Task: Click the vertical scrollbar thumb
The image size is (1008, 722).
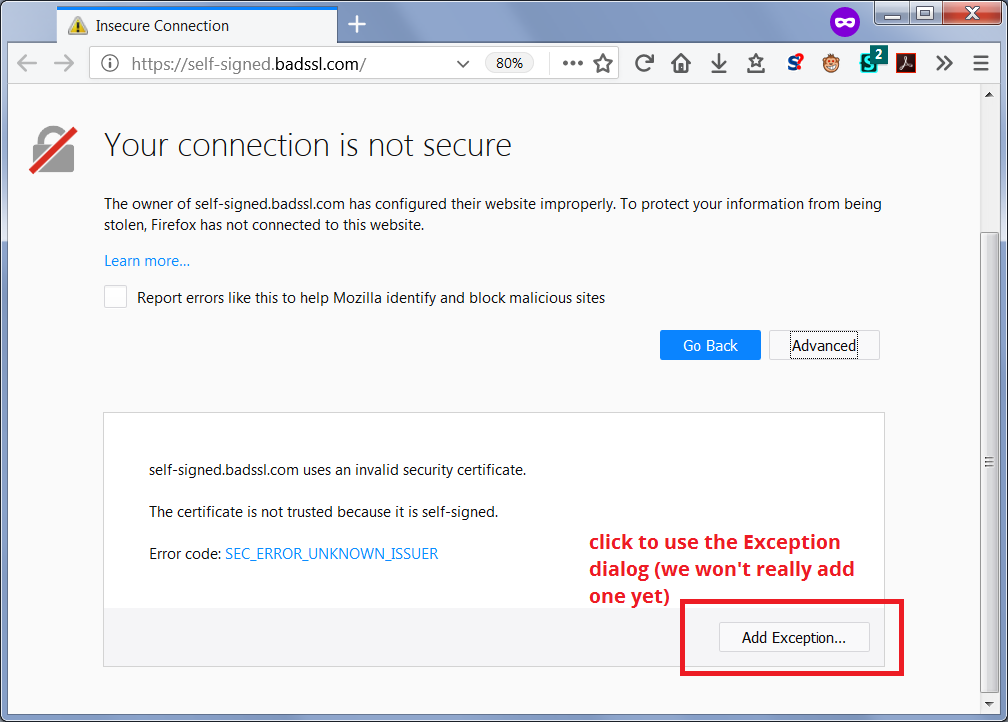Action: coord(989,462)
